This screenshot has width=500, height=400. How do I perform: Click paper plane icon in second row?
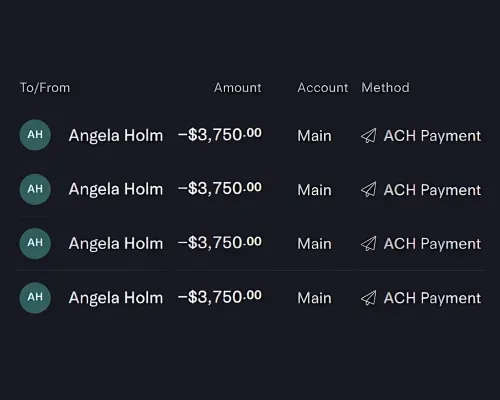tap(369, 190)
